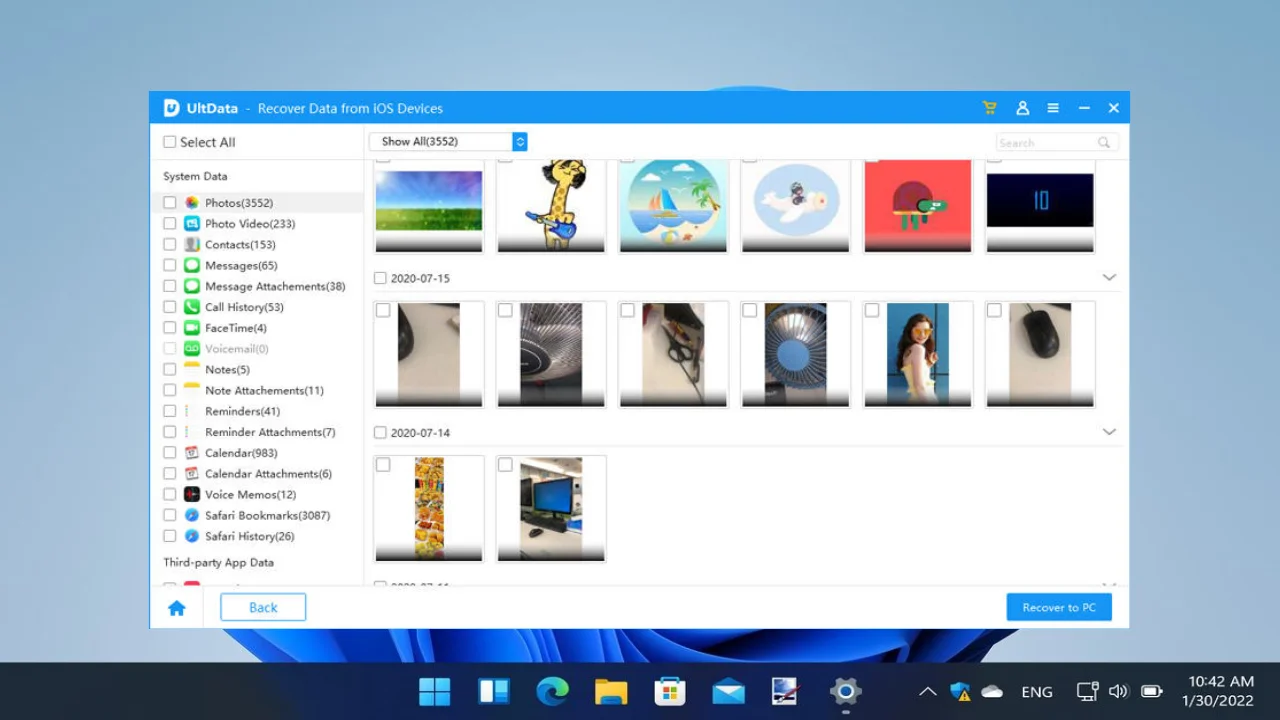This screenshot has height=720, width=1280.
Task: Click the Notes category icon
Action: click(x=192, y=370)
